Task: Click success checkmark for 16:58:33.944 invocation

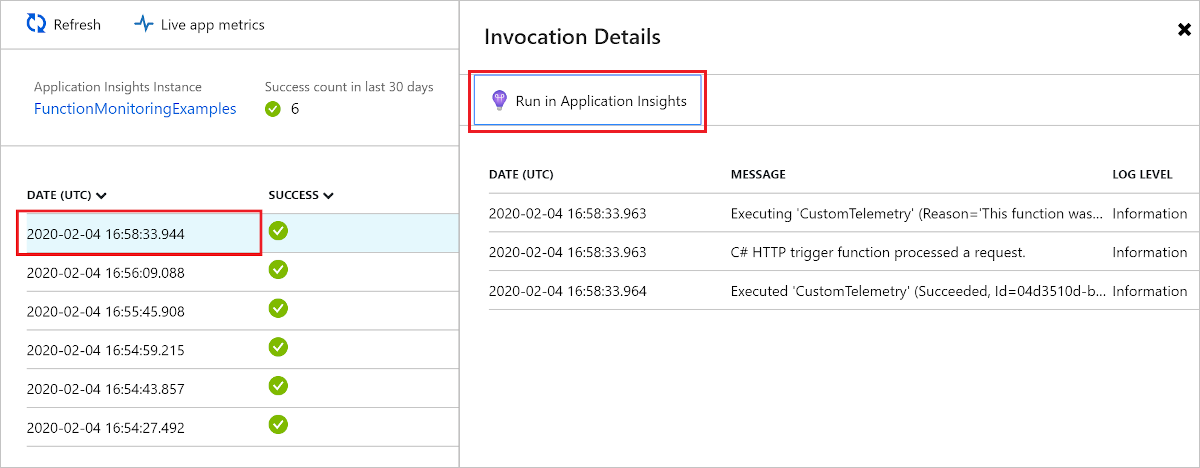Action: 278,231
